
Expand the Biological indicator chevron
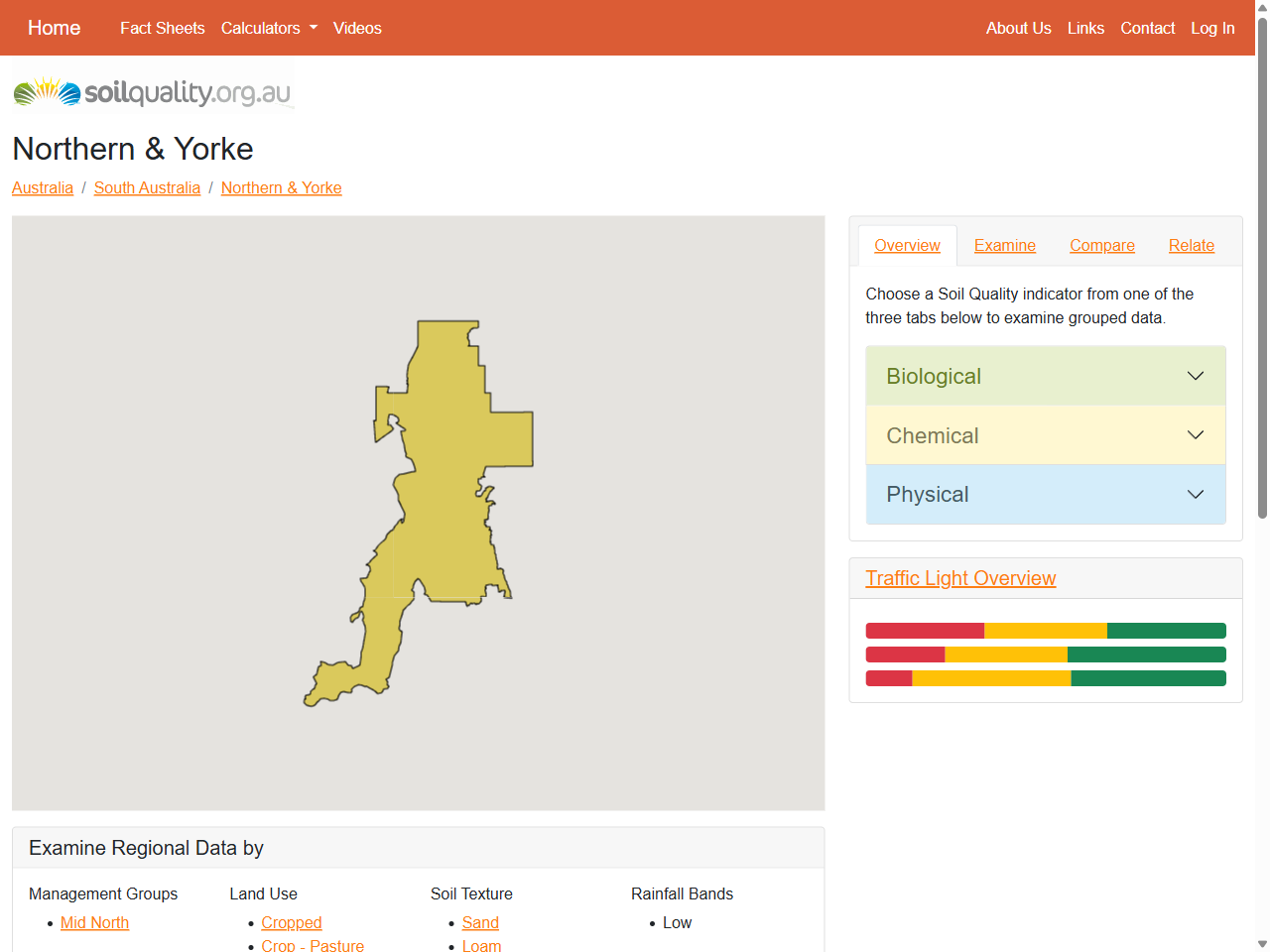coord(1195,376)
